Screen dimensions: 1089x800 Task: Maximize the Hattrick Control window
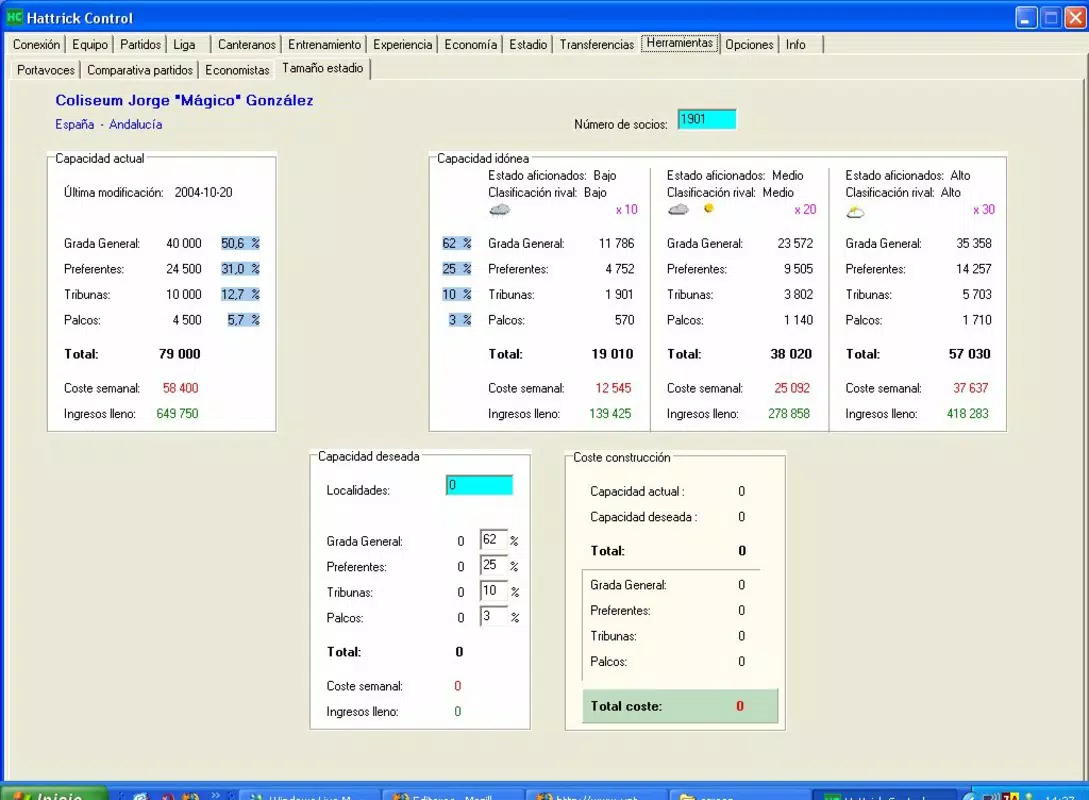1051,18
